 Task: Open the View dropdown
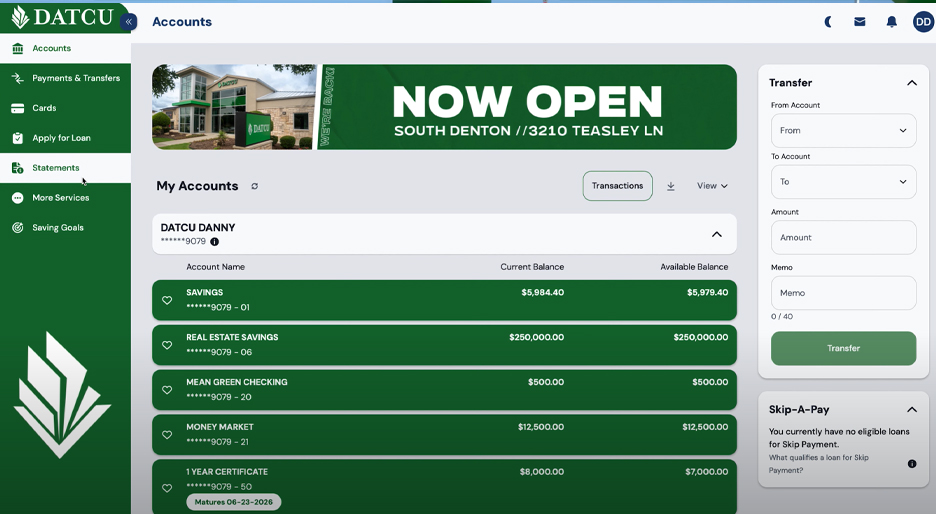712,186
